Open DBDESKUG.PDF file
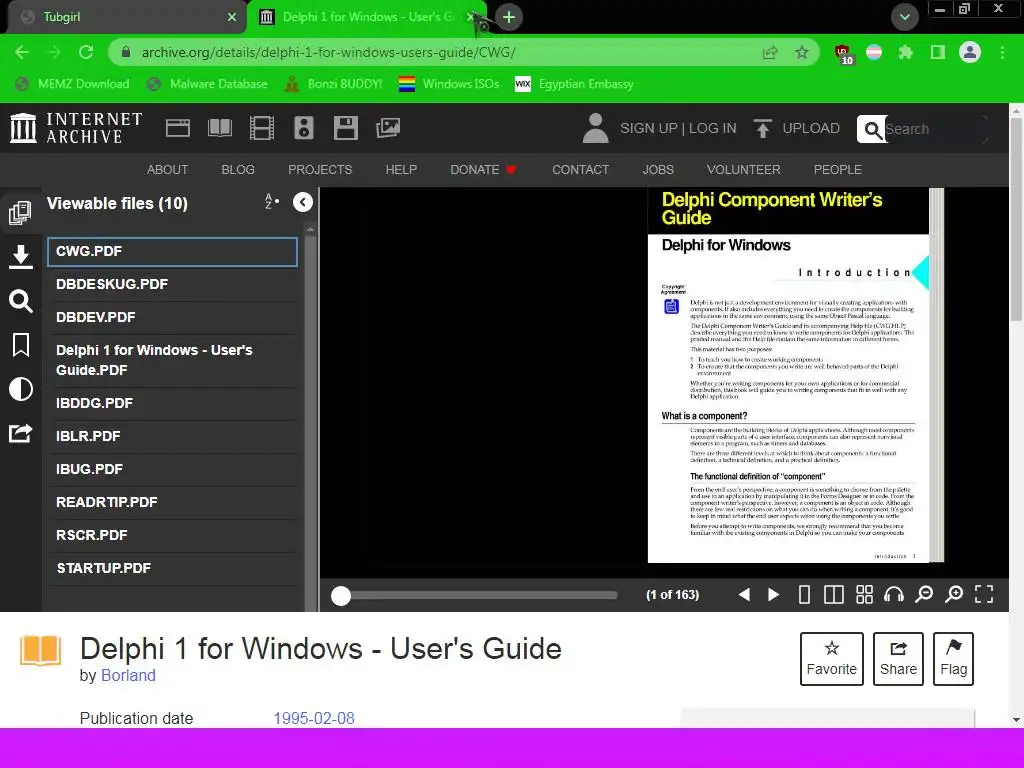 tap(172, 284)
